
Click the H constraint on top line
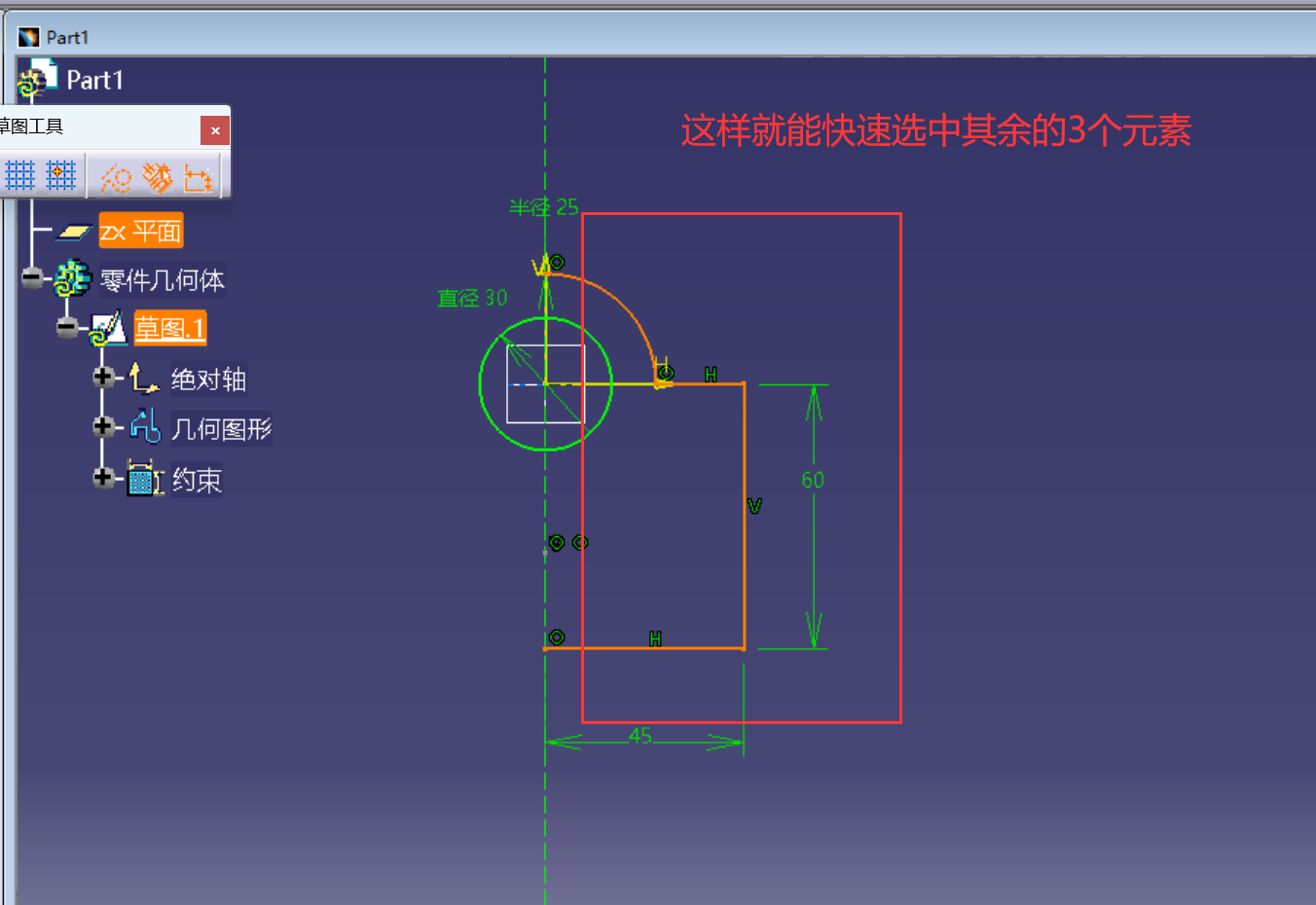[711, 375]
